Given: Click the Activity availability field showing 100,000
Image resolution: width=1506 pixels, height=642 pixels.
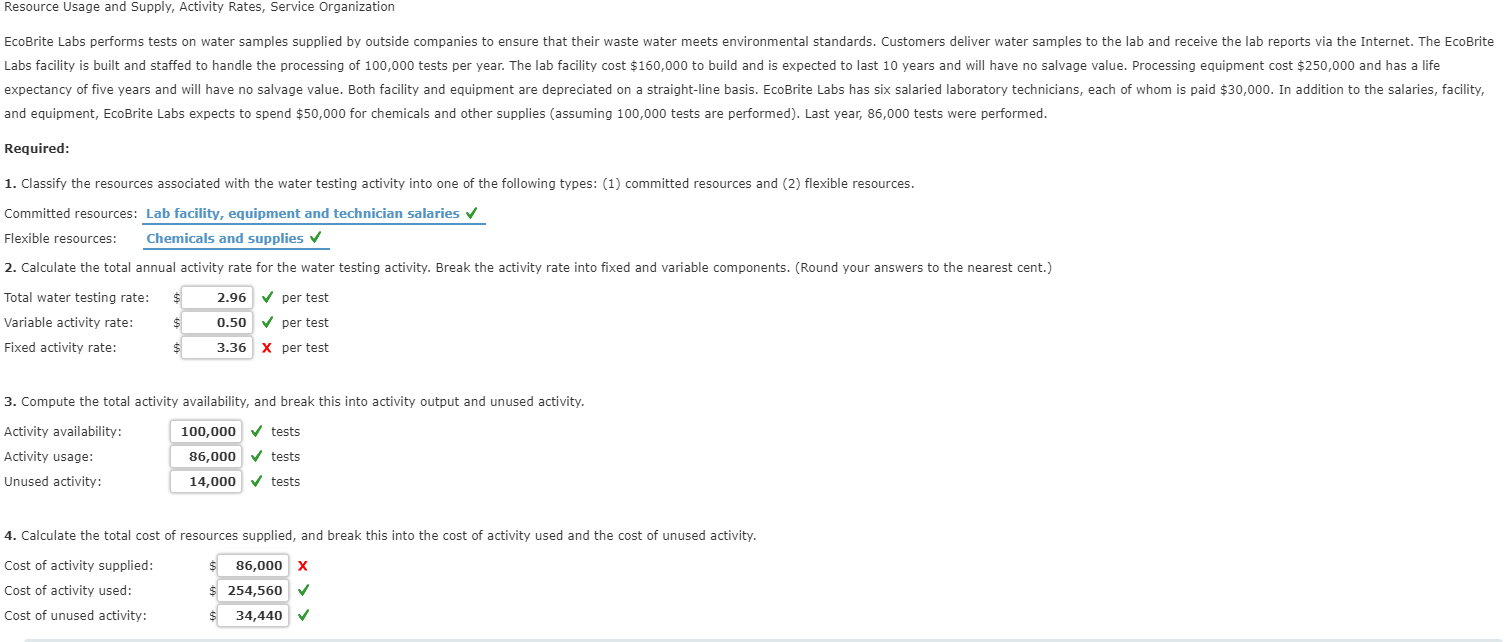Looking at the screenshot, I should pyautogui.click(x=205, y=431).
